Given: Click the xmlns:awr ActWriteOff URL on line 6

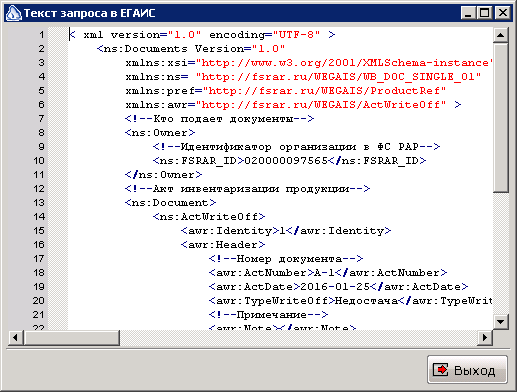Looking at the screenshot, I should 321,105.
